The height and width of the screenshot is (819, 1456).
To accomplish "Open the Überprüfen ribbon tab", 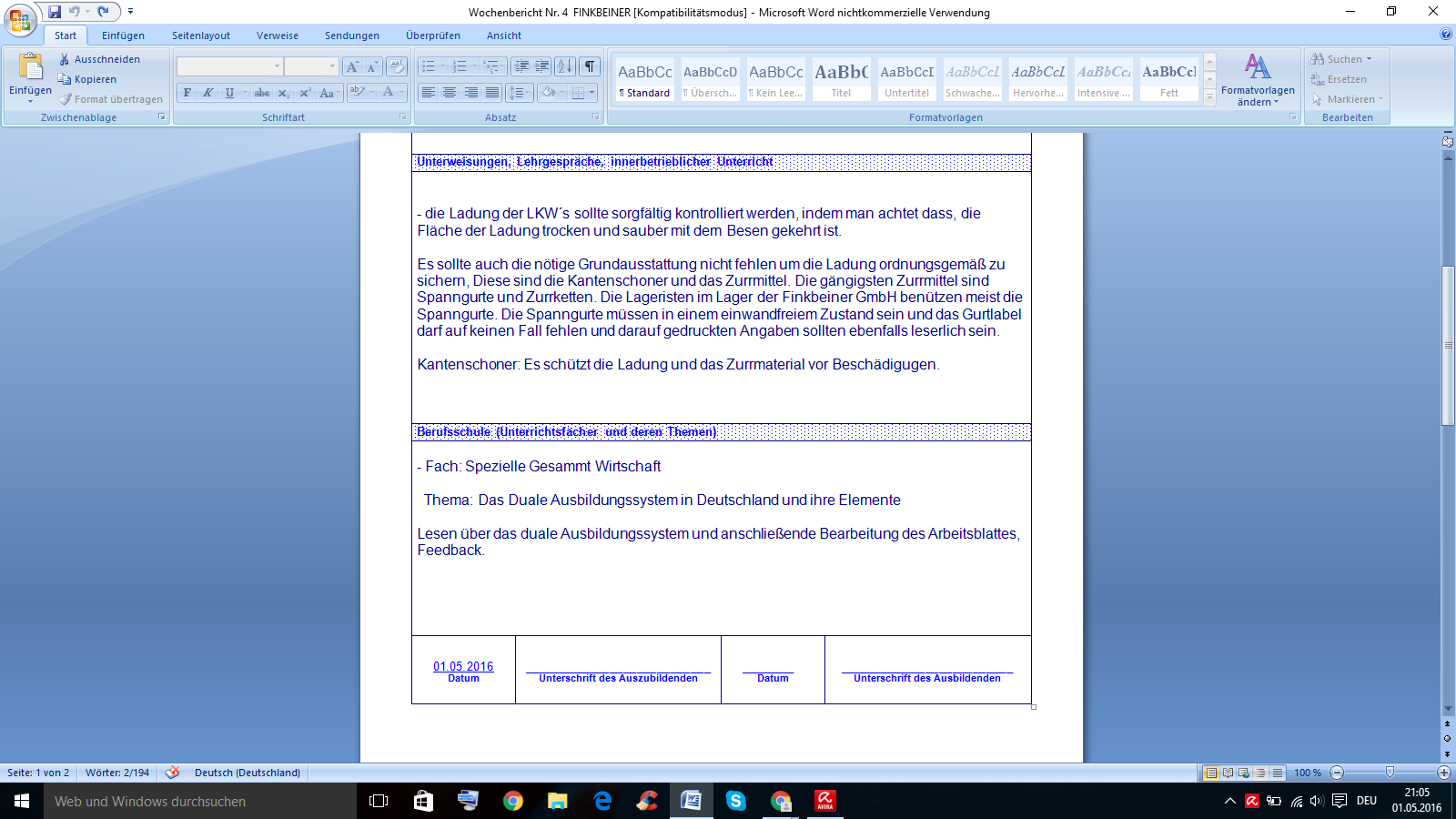I will (x=433, y=35).
